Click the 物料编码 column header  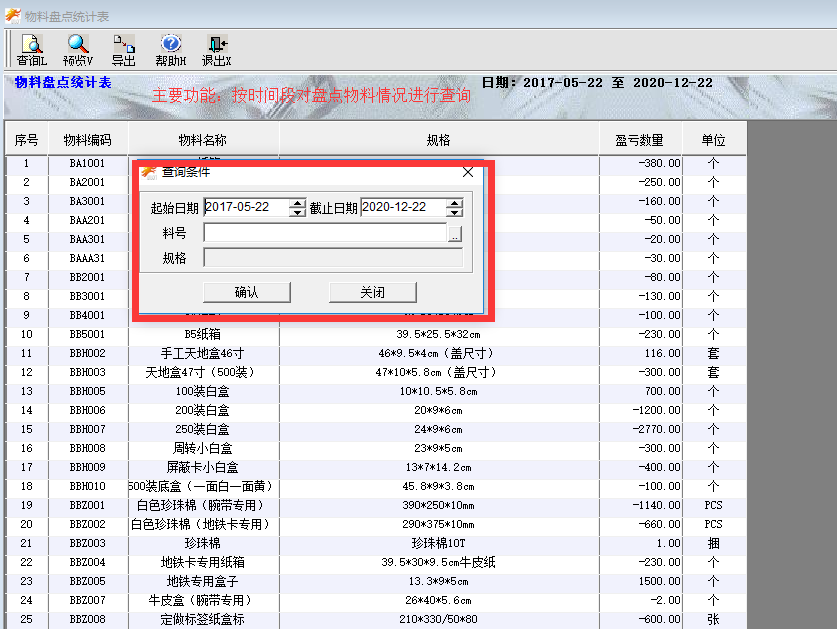(88, 140)
